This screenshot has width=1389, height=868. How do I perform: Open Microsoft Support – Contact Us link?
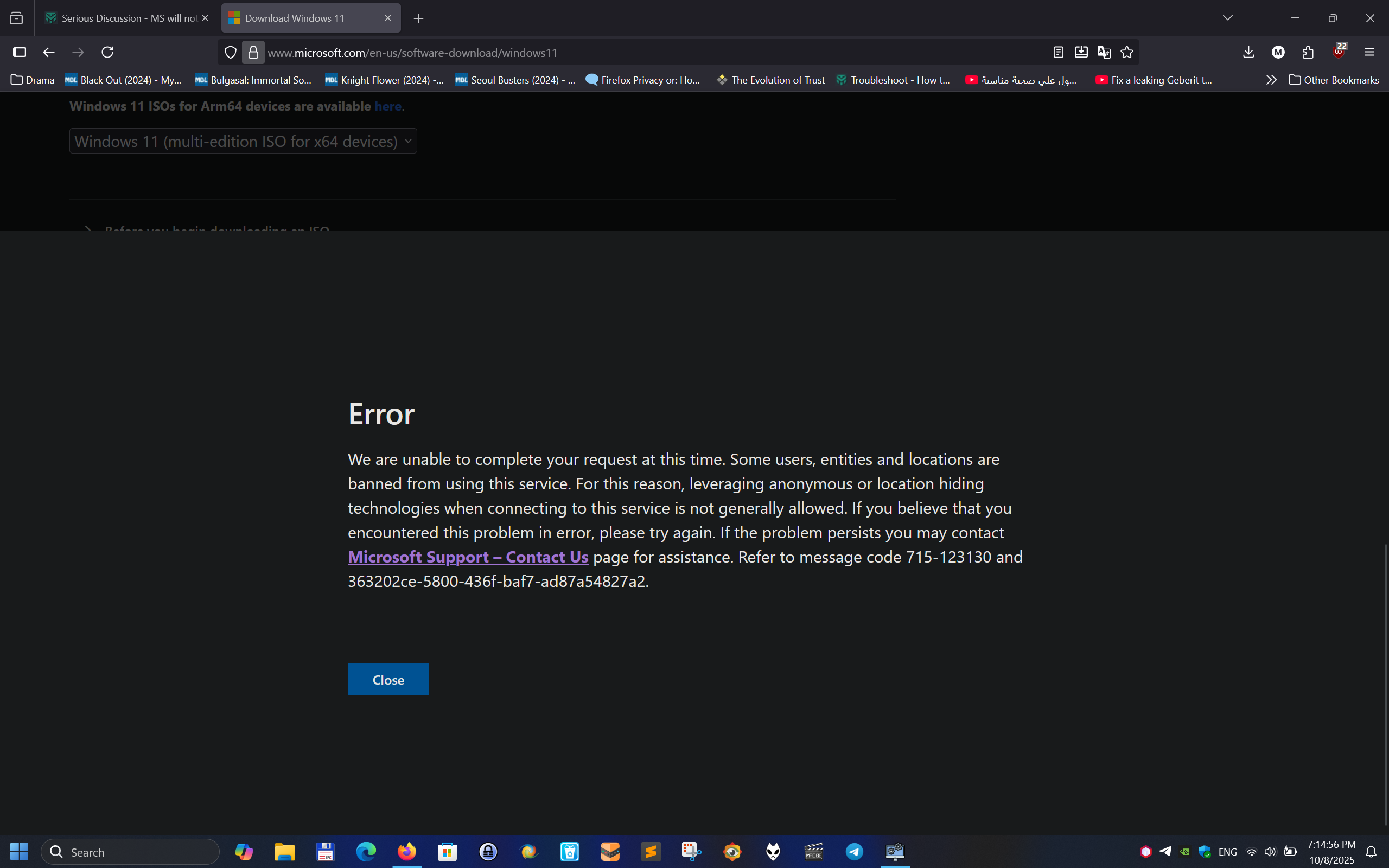point(468,557)
